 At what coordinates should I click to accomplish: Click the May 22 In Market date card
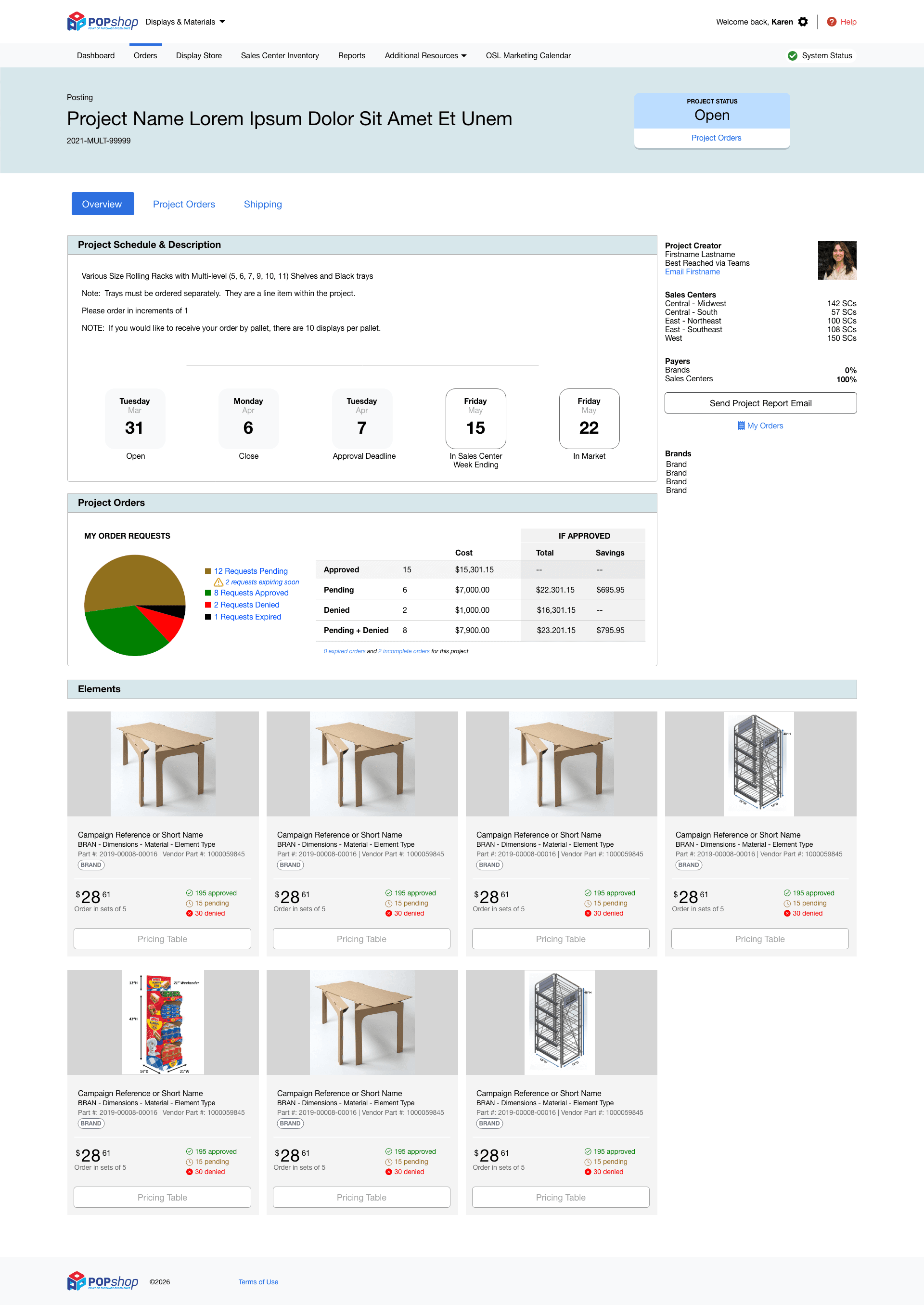point(590,419)
